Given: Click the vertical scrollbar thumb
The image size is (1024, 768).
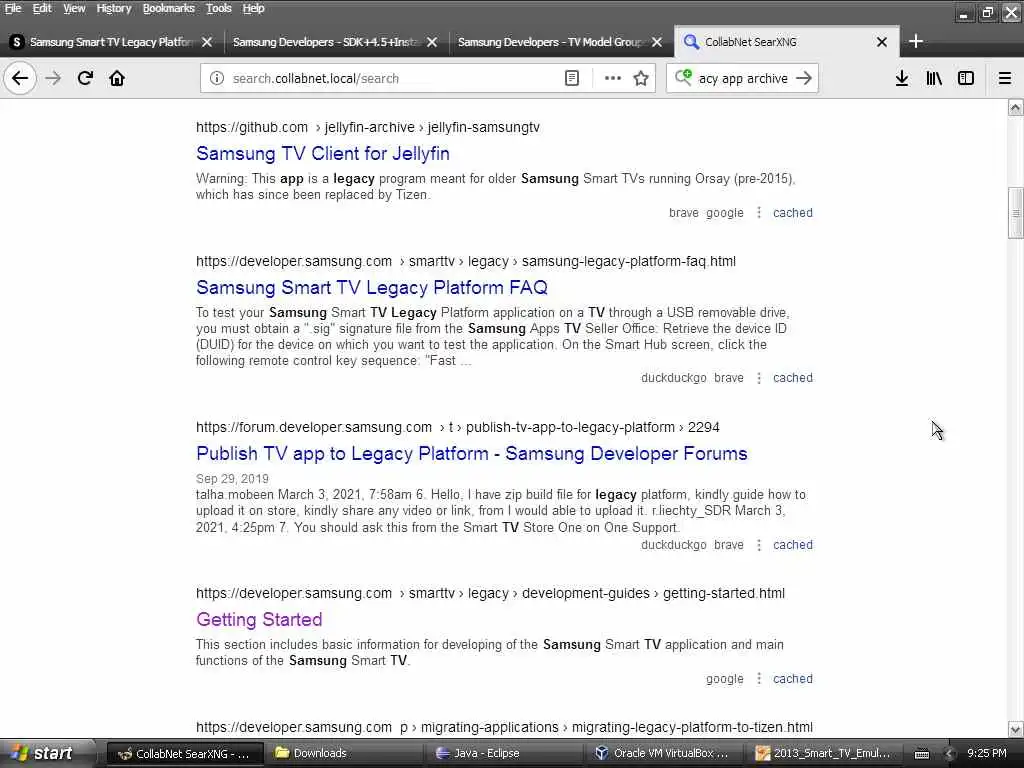Looking at the screenshot, I should click(x=1016, y=213).
